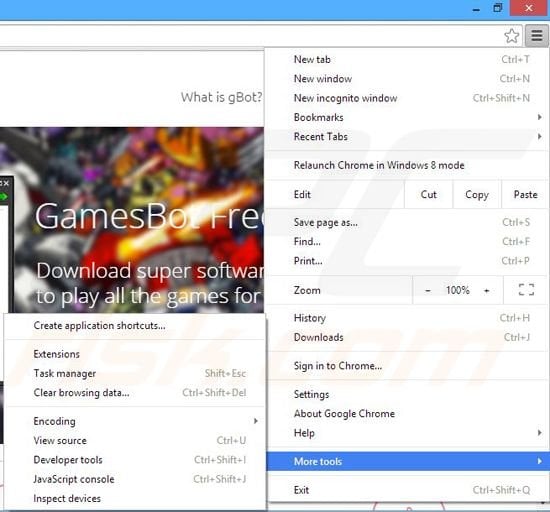Select Find... from the menu
Image resolution: width=550 pixels, height=512 pixels.
(407, 241)
